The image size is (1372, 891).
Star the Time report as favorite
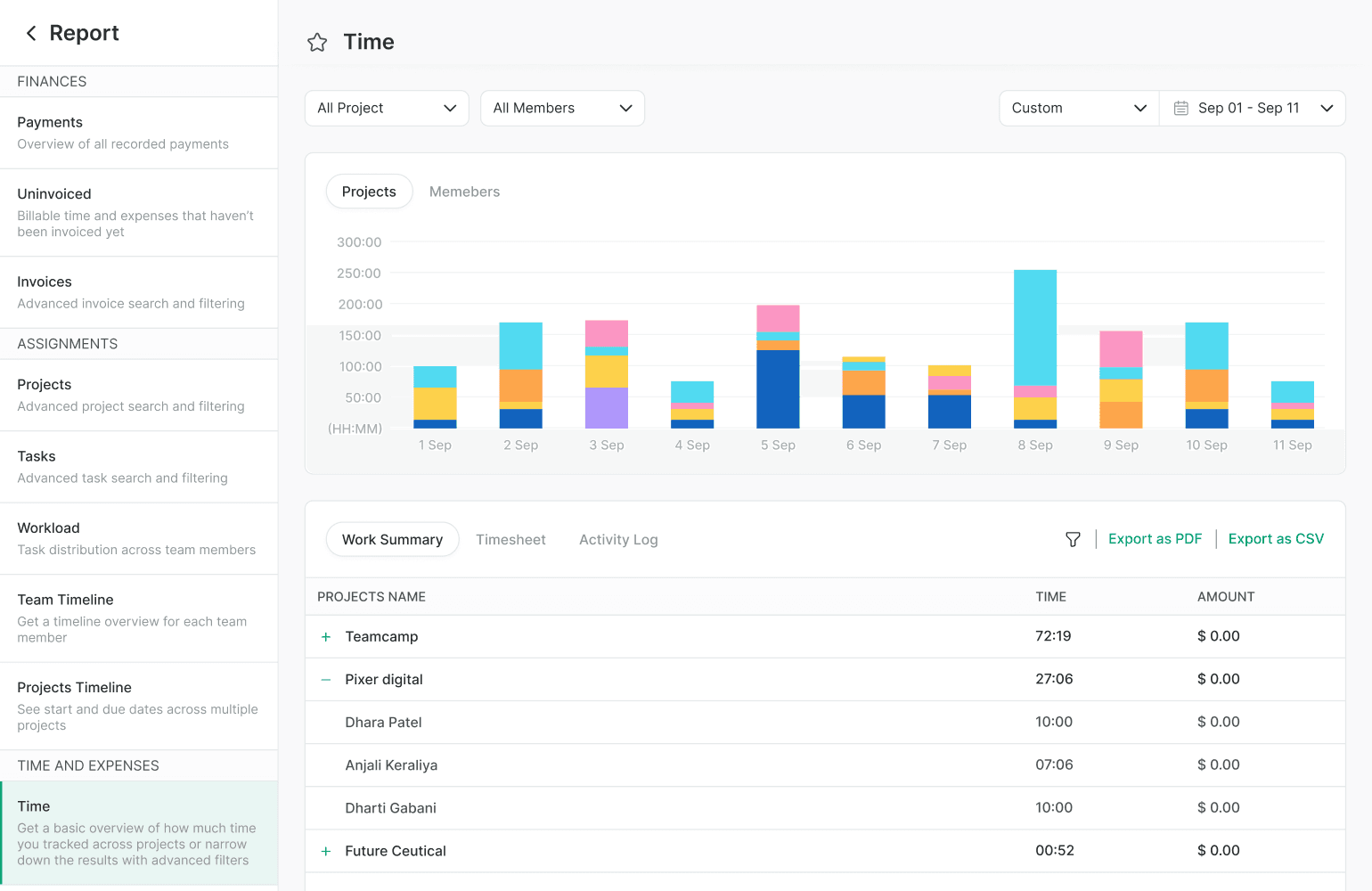pyautogui.click(x=317, y=43)
